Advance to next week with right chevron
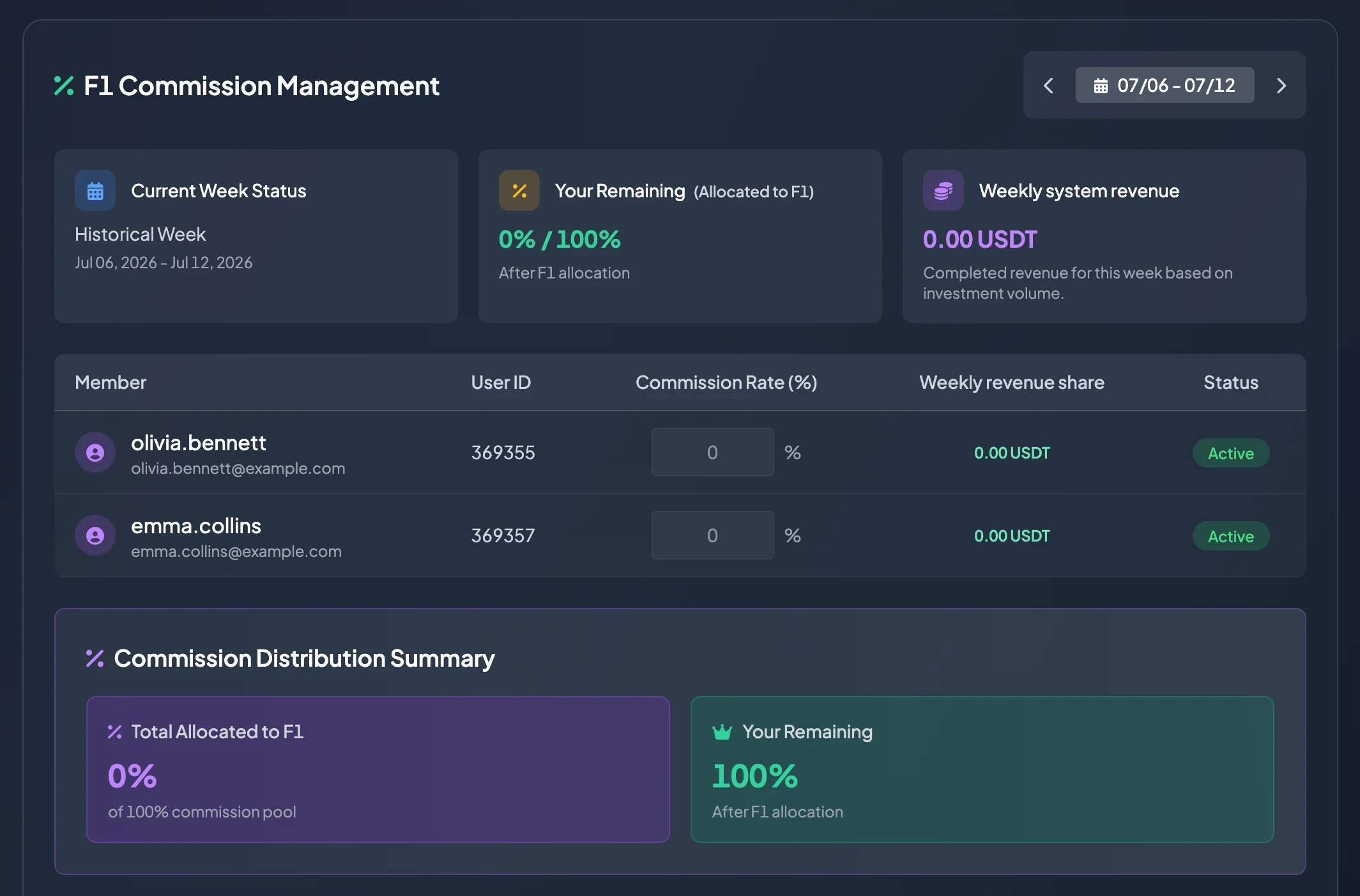Screen dimensions: 1360x896 (x=1281, y=86)
